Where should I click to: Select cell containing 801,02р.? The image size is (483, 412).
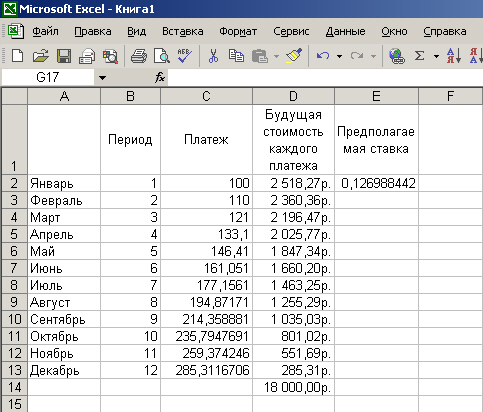click(x=293, y=336)
